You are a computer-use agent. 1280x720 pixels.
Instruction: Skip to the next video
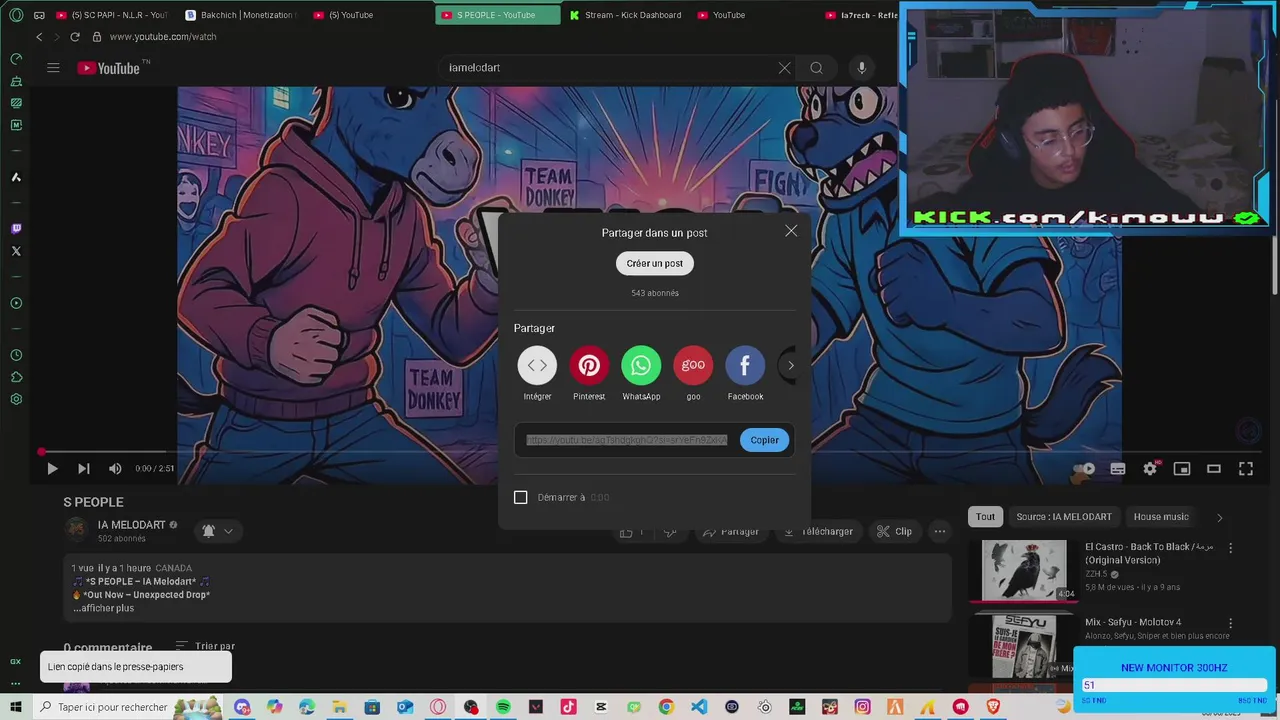click(x=84, y=468)
